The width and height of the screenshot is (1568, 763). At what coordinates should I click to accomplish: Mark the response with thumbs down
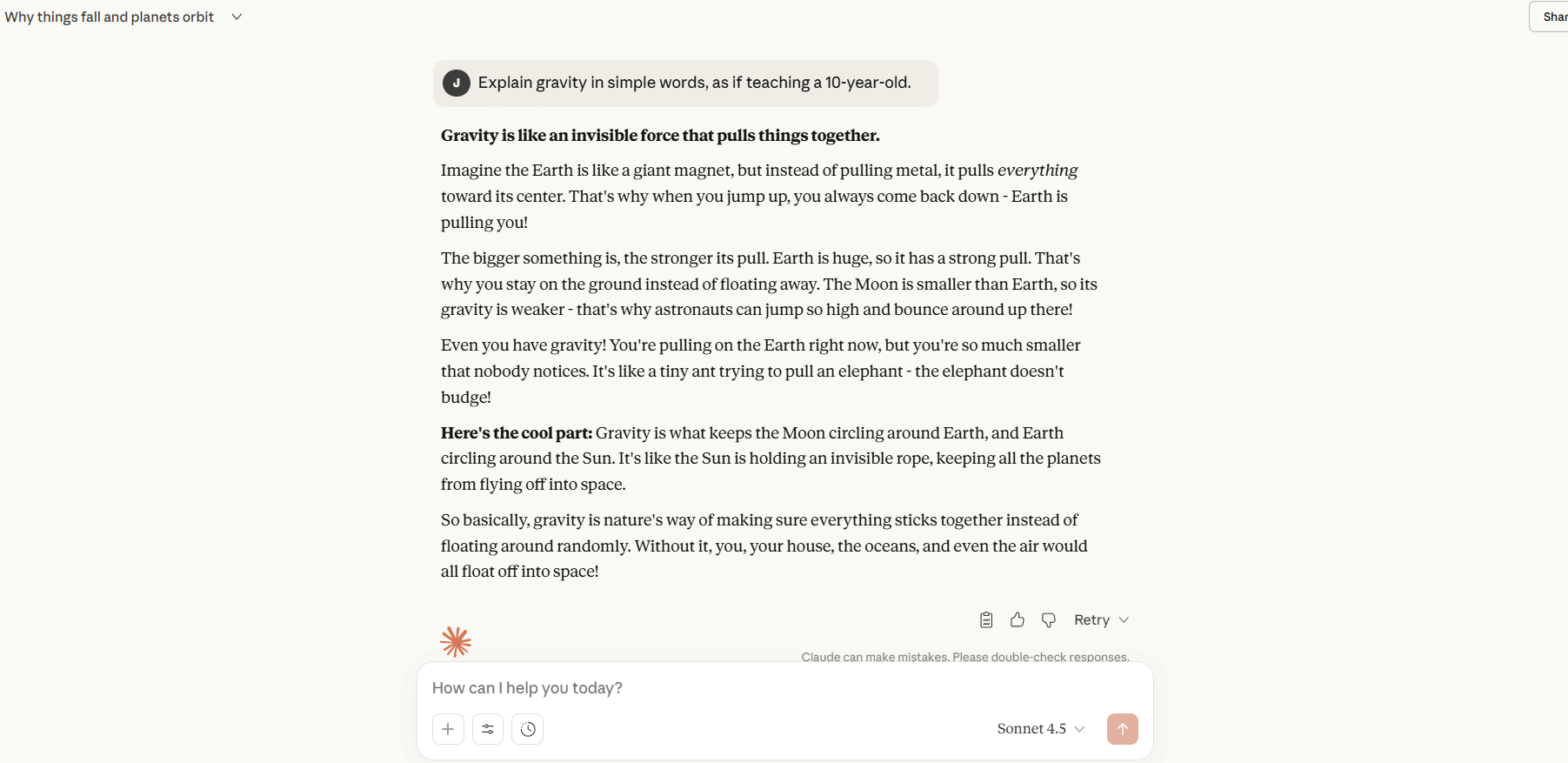1049,619
